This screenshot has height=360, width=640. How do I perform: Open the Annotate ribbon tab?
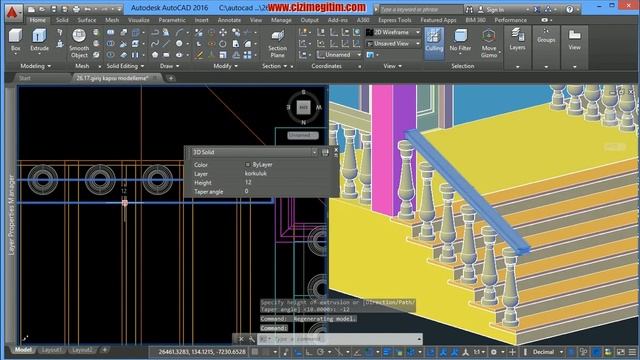pyautogui.click(x=229, y=20)
